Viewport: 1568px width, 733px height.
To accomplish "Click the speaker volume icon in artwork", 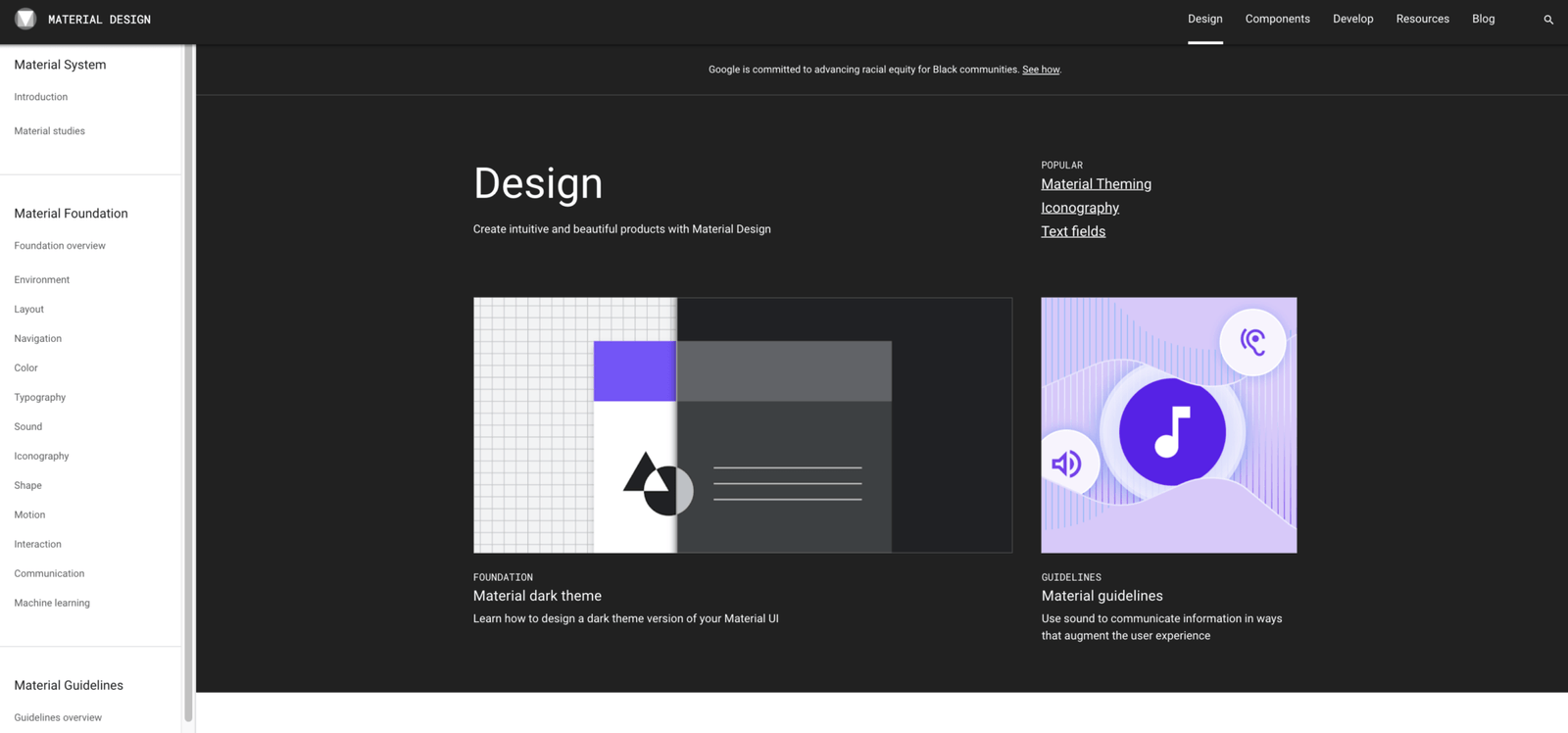I will pos(1066,464).
